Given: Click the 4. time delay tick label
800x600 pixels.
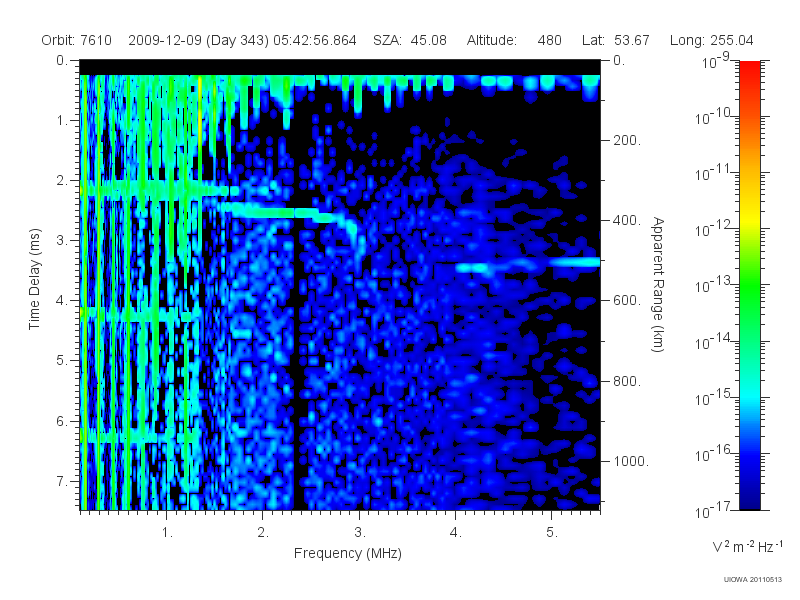Looking at the screenshot, I should click(x=62, y=301).
